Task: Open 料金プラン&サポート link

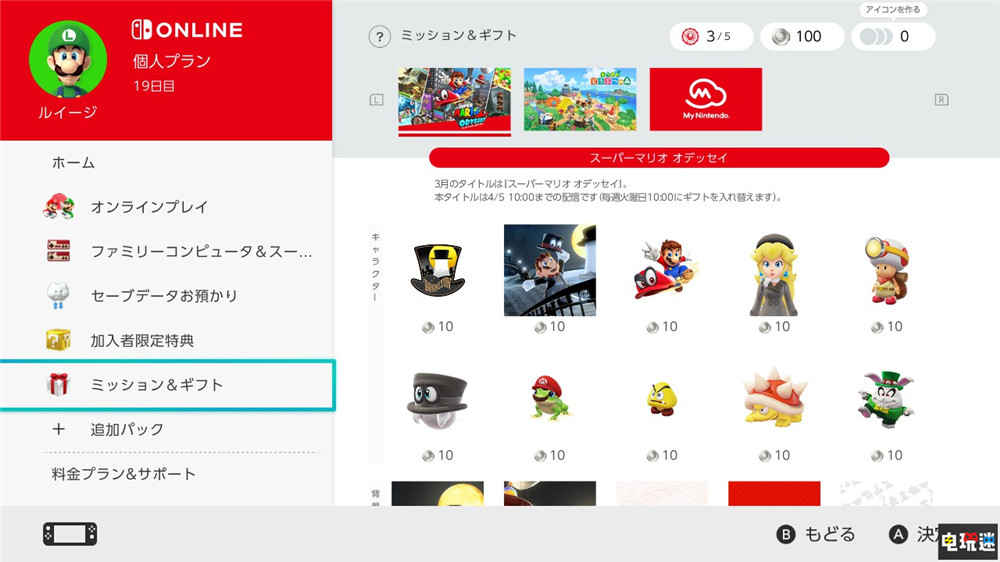Action: [x=124, y=474]
